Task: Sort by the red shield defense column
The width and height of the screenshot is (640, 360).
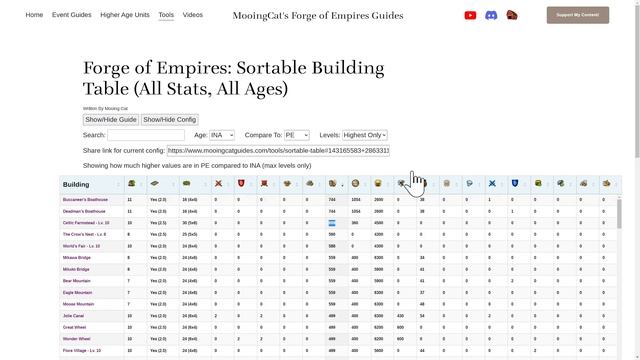Action: (x=241, y=184)
